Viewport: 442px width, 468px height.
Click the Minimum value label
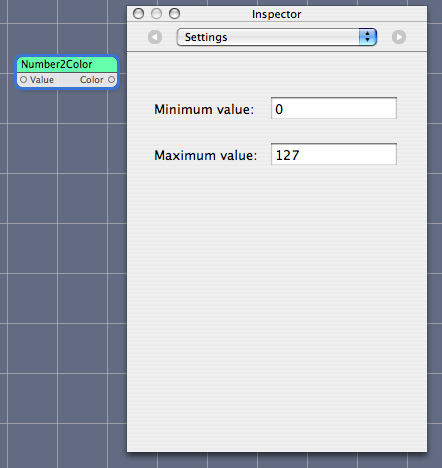(x=204, y=109)
